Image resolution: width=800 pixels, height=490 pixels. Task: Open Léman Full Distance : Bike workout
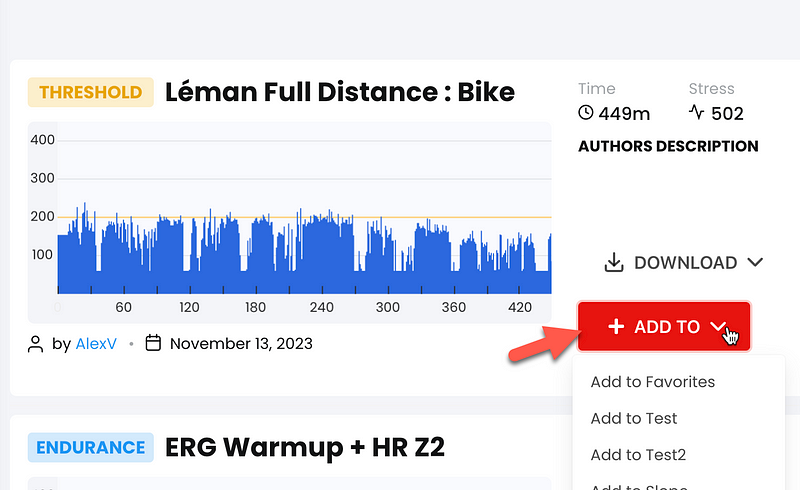(340, 92)
